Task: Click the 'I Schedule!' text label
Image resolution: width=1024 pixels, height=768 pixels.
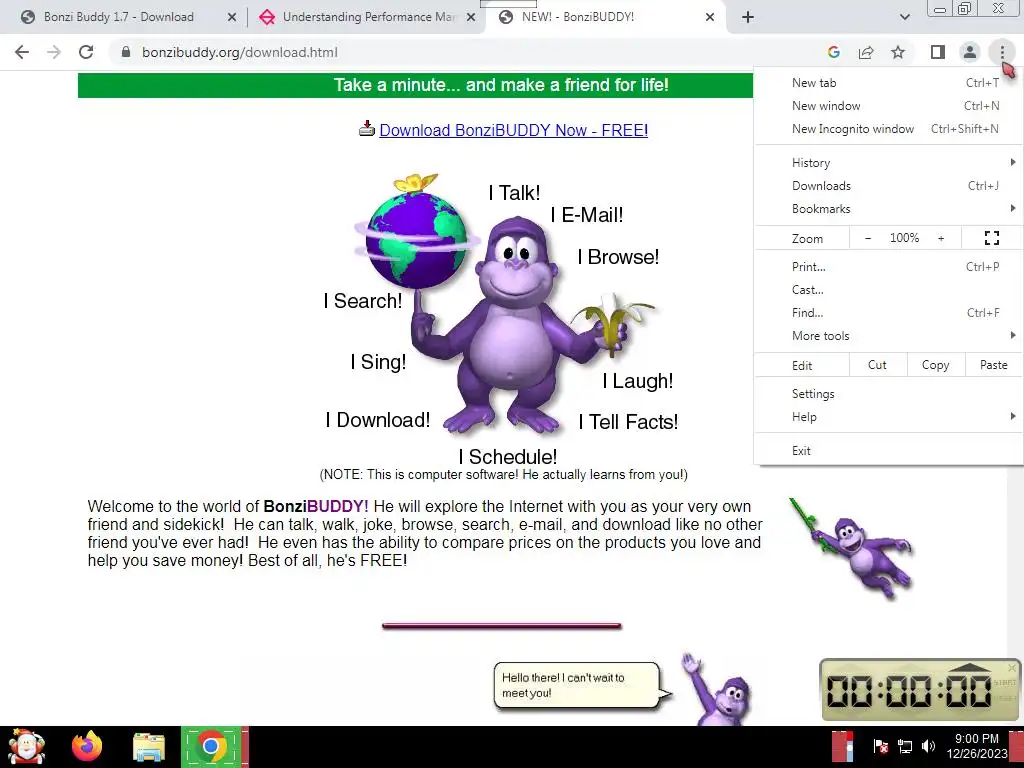Action: [x=507, y=456]
